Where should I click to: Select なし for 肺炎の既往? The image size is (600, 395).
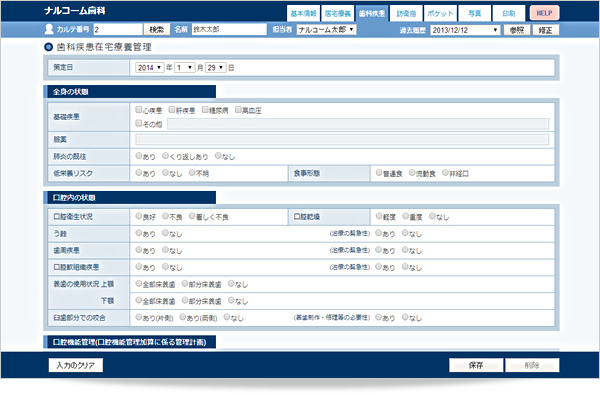(x=218, y=156)
